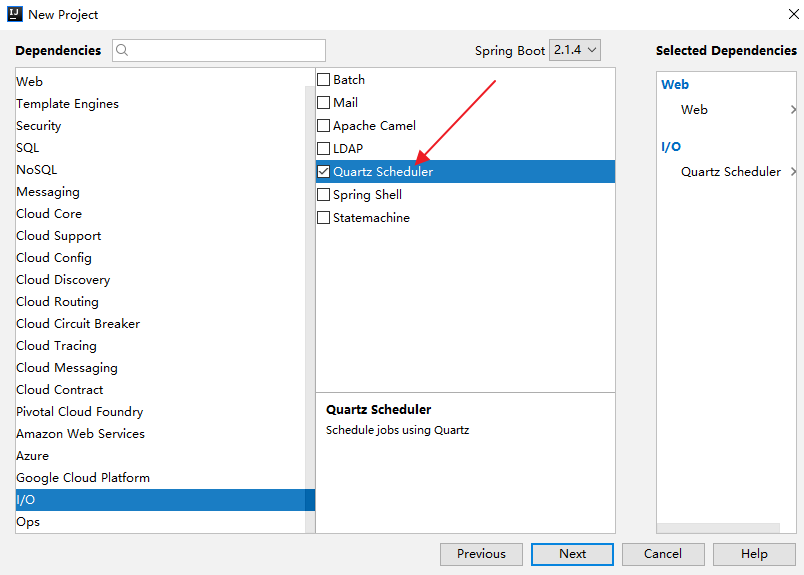Select the Quartz Scheduler row label

click(x=383, y=171)
